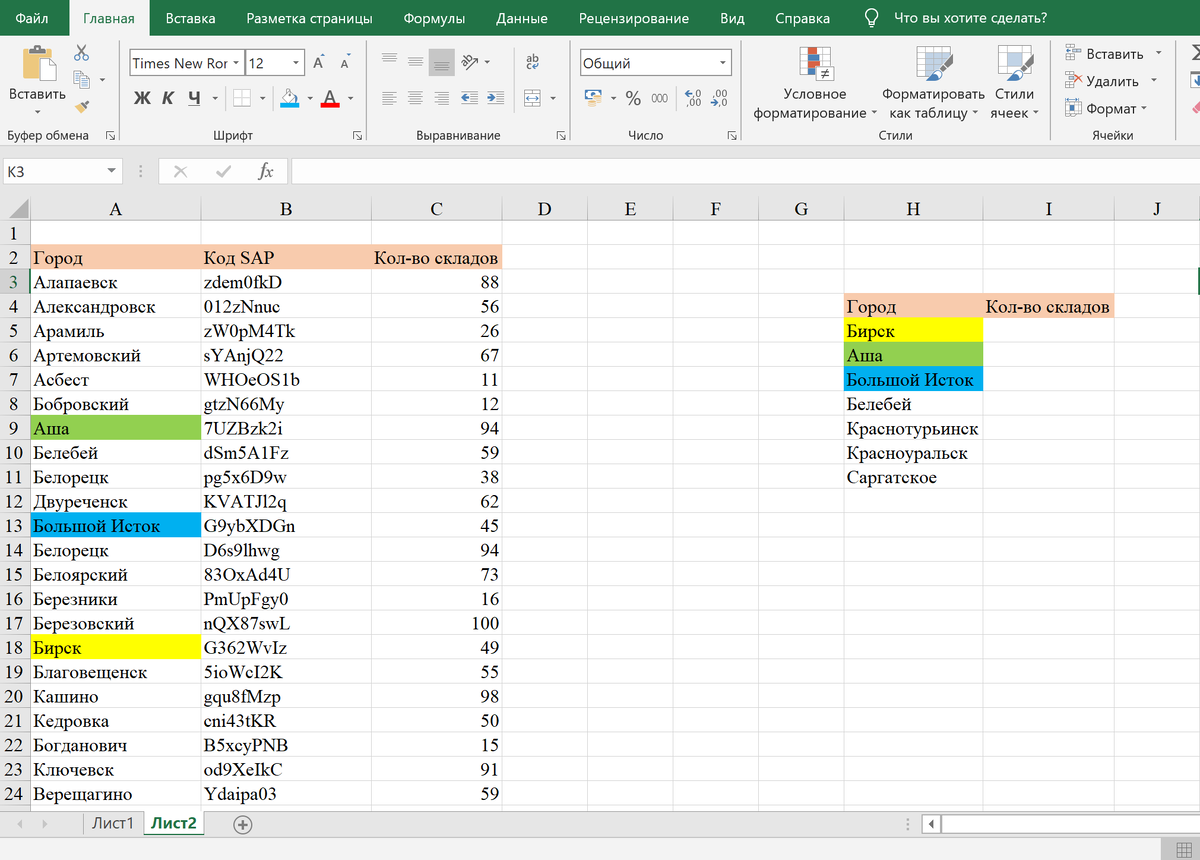Expand Буфер обмена dialog launcher
The width and height of the screenshot is (1200, 860).
[x=110, y=135]
